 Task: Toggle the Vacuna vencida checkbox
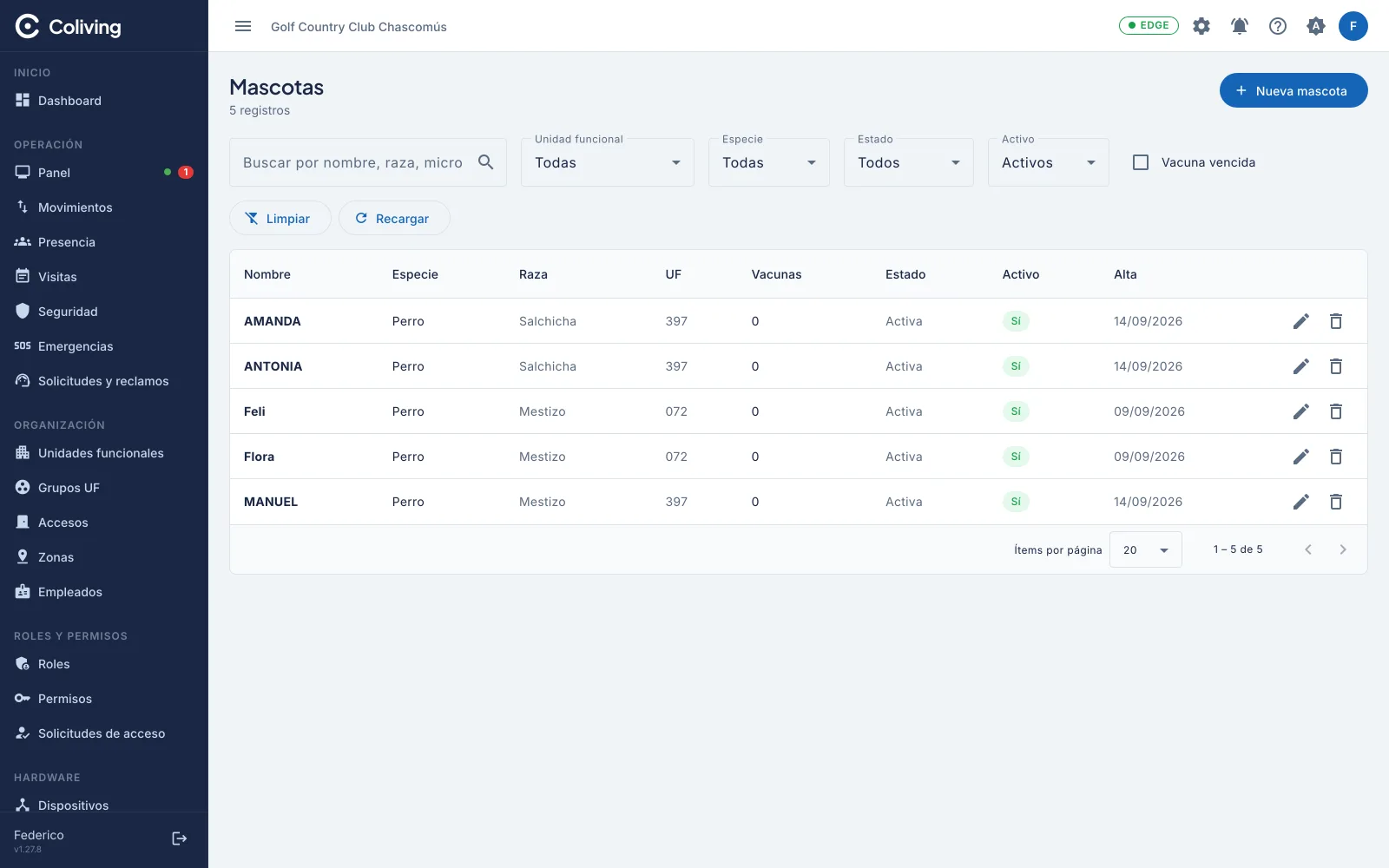coord(1141,162)
